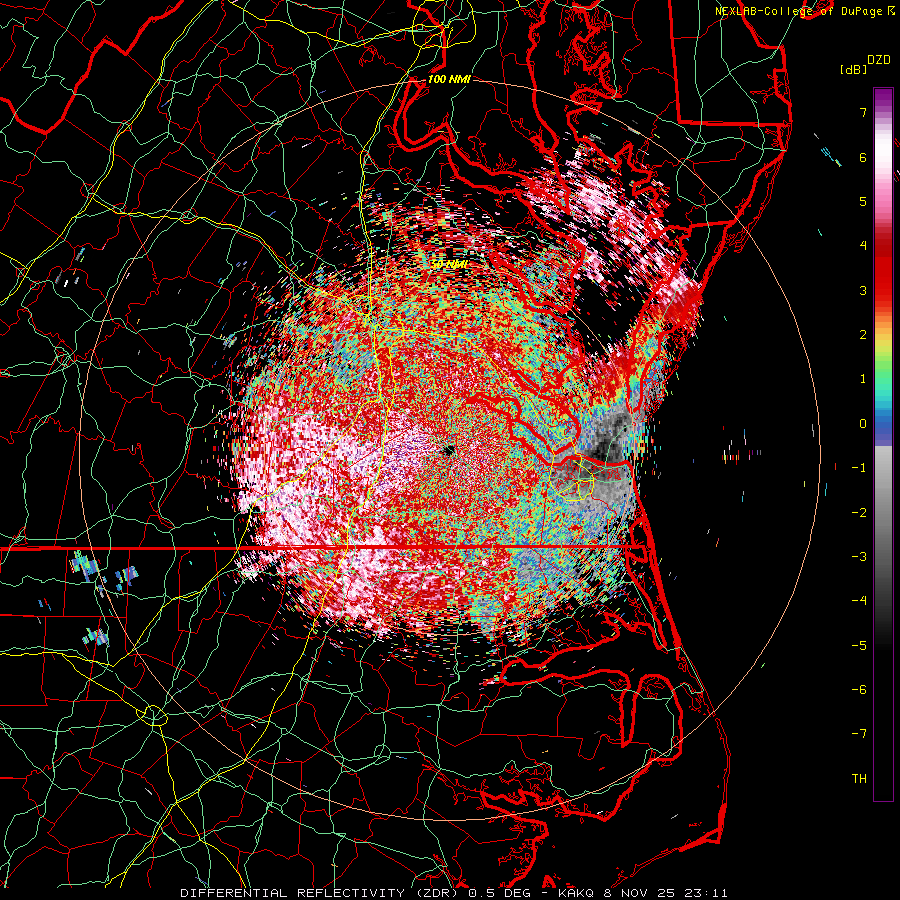Image resolution: width=900 pixels, height=900 pixels.
Task: Click the positive "7" dB scale value
Action: click(863, 112)
